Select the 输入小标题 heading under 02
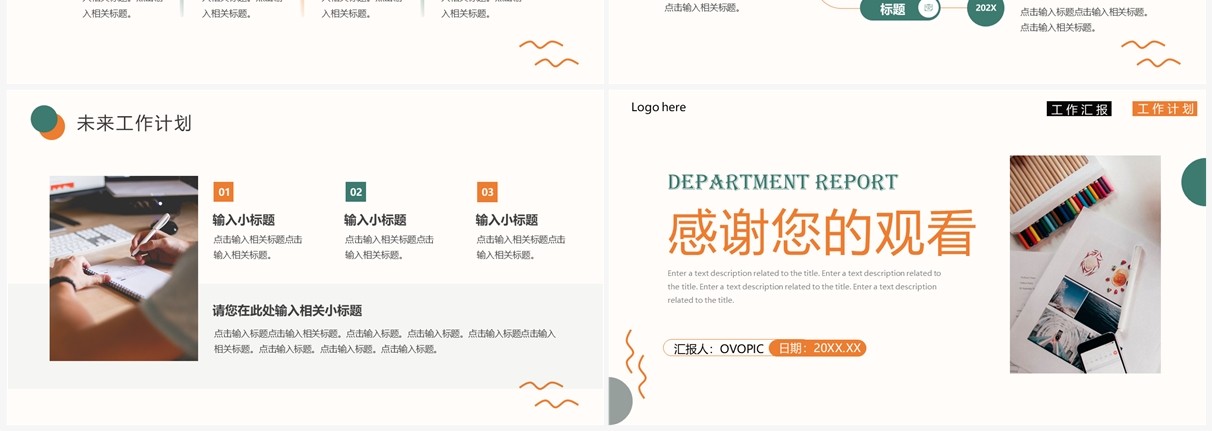The height and width of the screenshot is (431, 1212). (375, 220)
